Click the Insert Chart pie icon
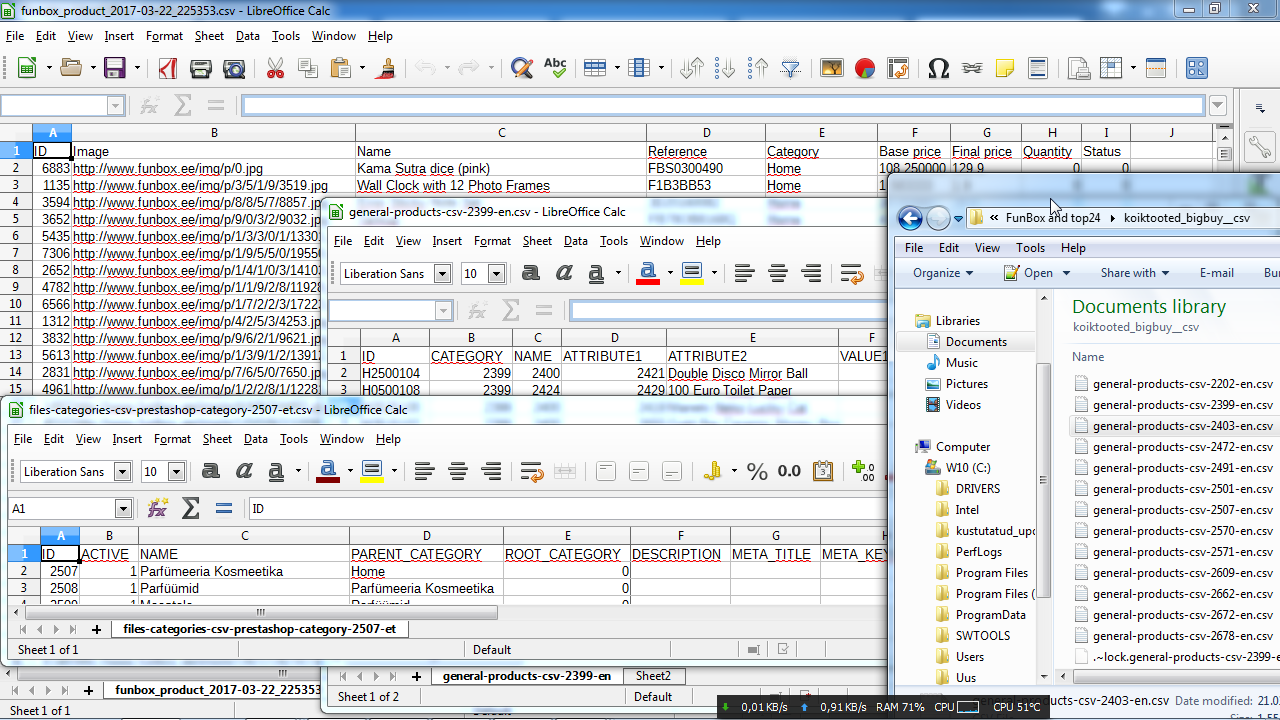 point(865,68)
